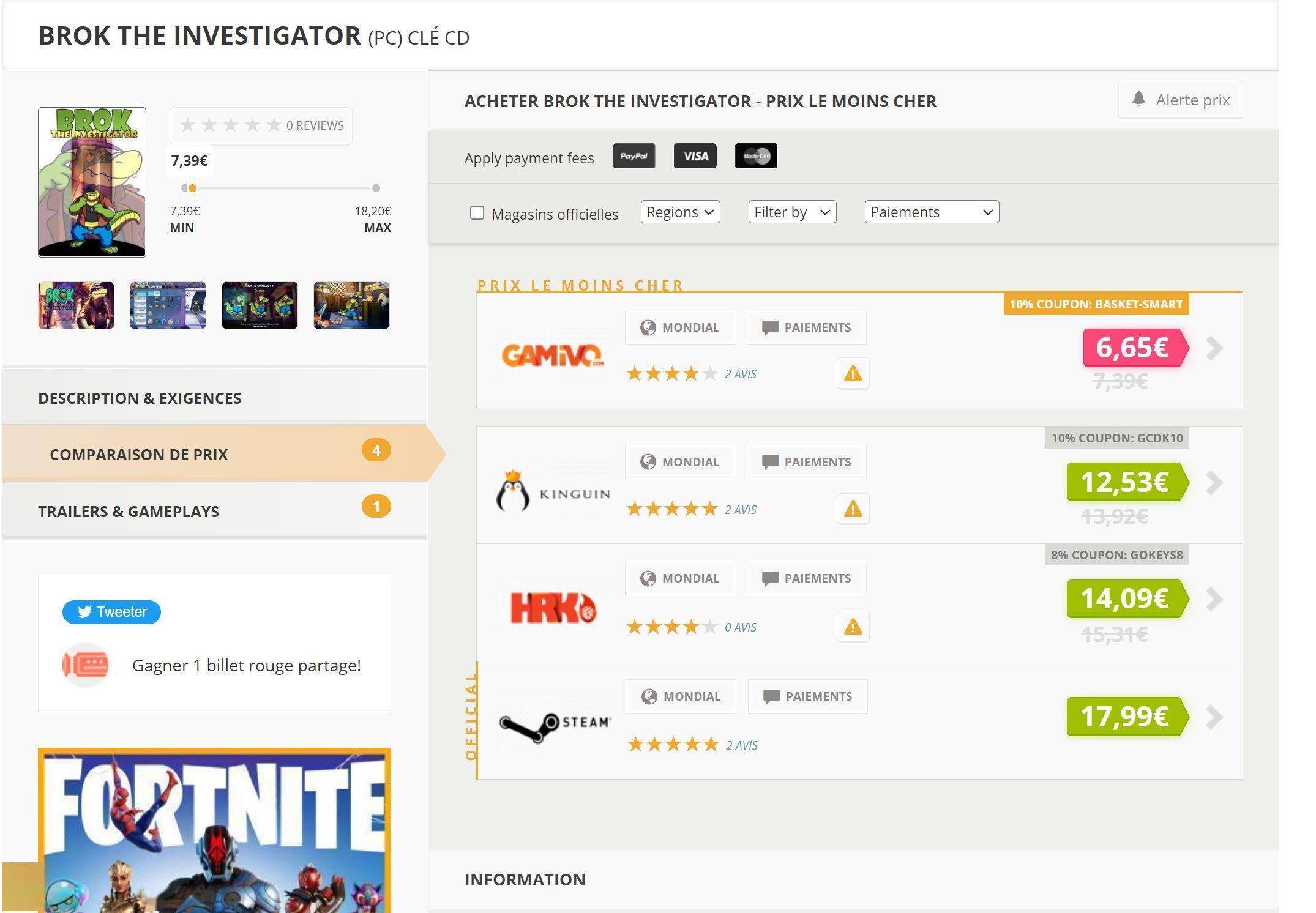The height and width of the screenshot is (913, 1316).
Task: Show Kinguin PAIEMENTS options
Action: [x=806, y=462]
